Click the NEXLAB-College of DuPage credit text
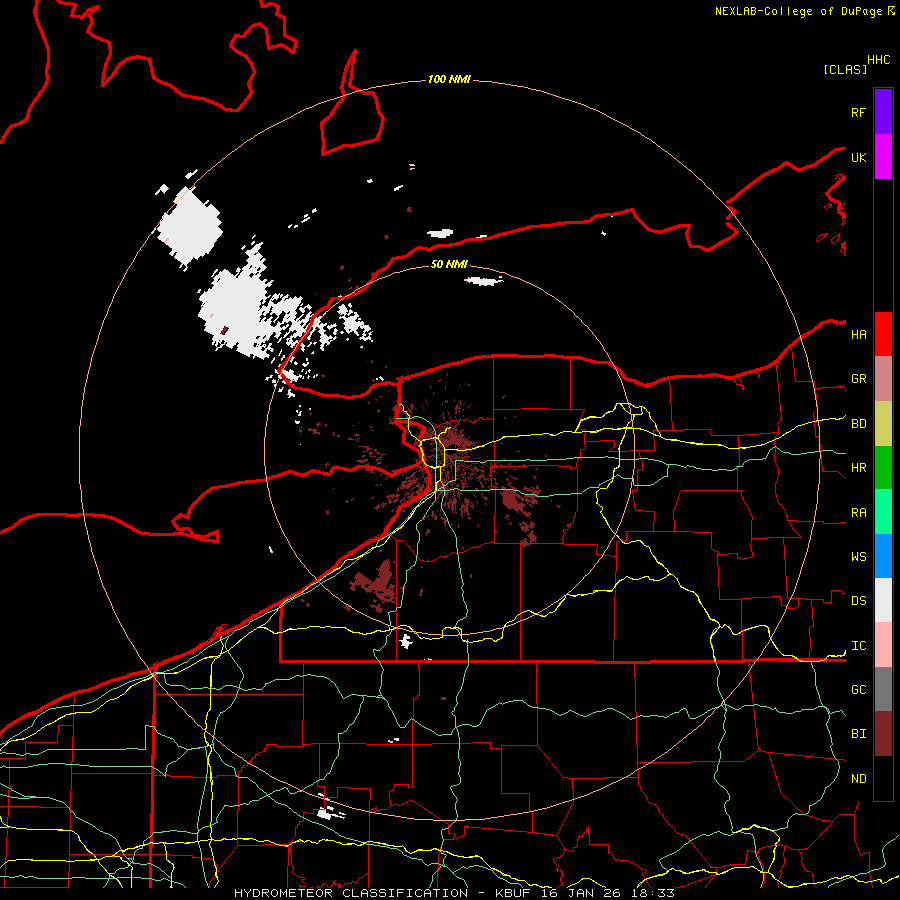The width and height of the screenshot is (900, 900). [798, 11]
